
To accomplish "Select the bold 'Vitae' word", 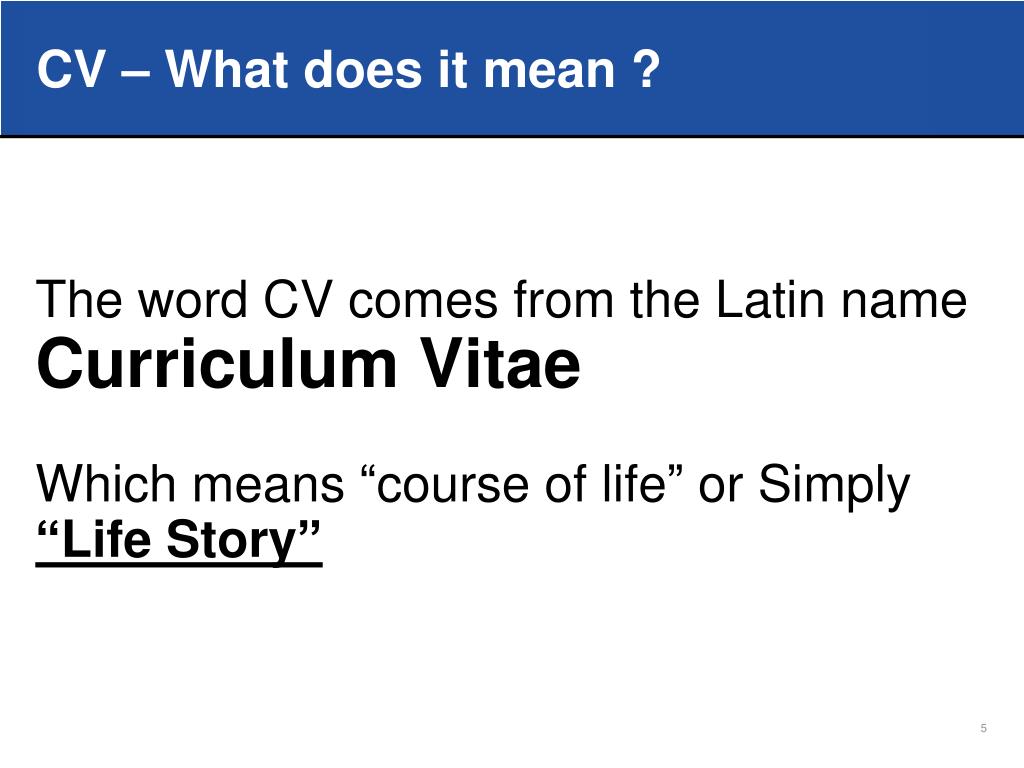I will pos(500,363).
